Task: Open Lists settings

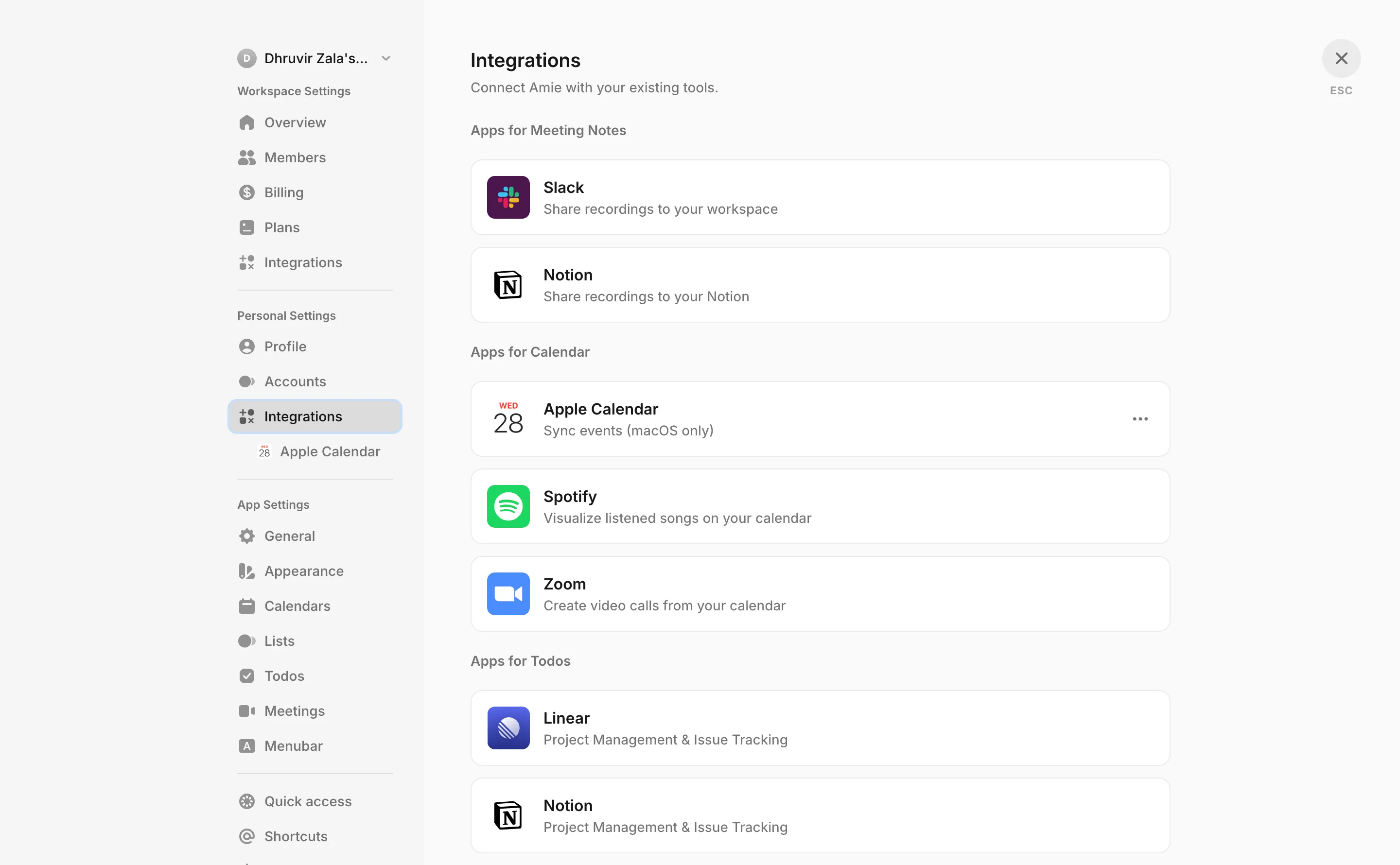Action: click(x=315, y=641)
